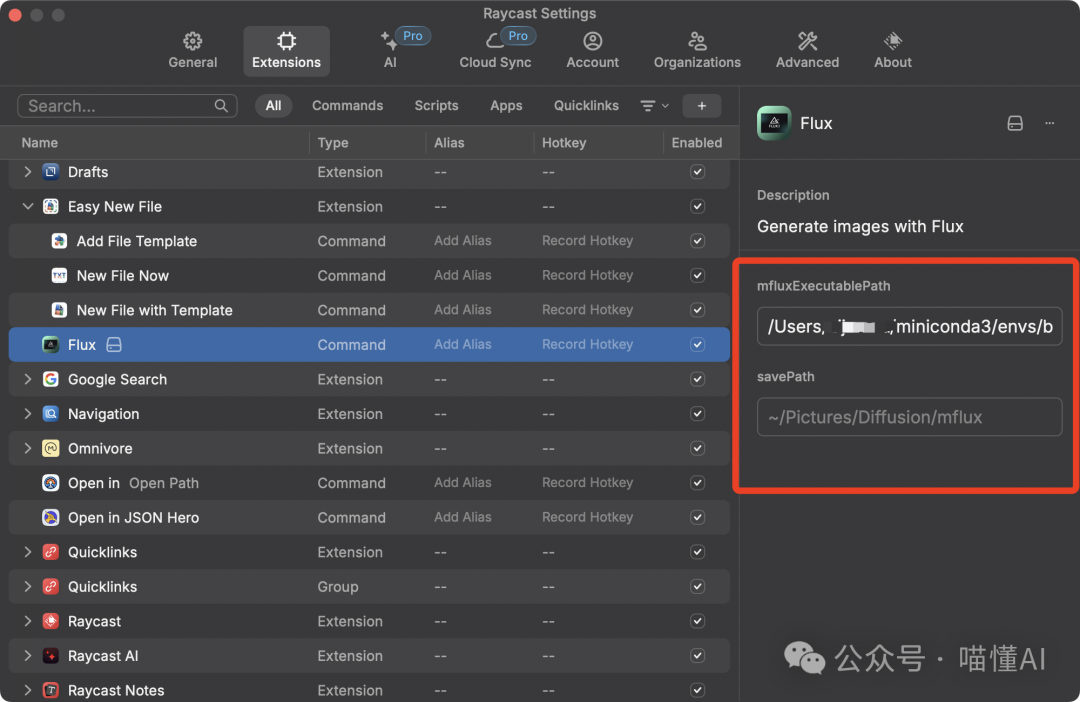Open the more options ellipsis for Flux
Image resolution: width=1080 pixels, height=702 pixels.
tap(1049, 123)
